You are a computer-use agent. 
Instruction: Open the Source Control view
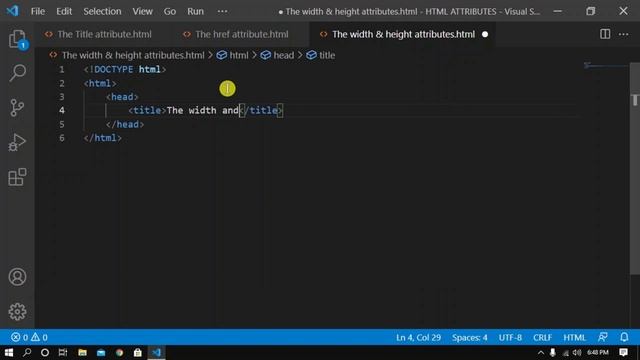pos(17,108)
